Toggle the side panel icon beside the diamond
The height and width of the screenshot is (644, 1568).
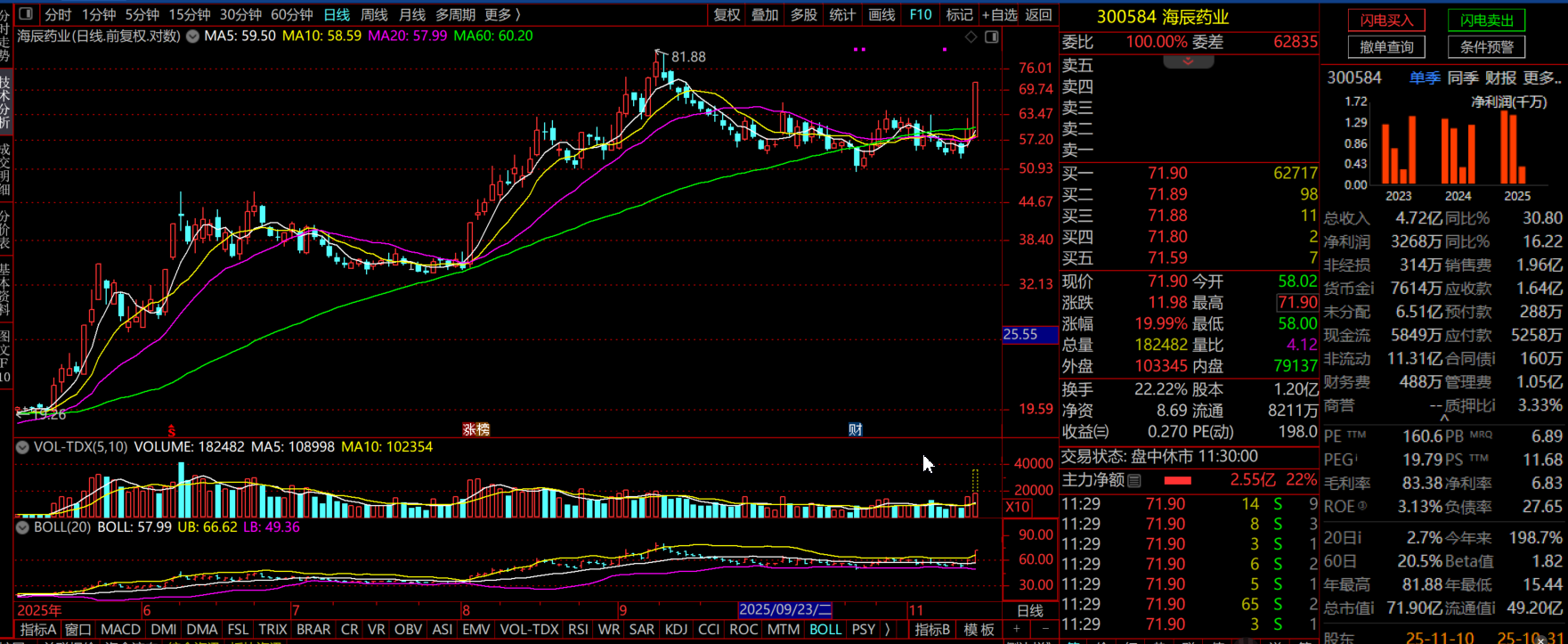tap(992, 37)
